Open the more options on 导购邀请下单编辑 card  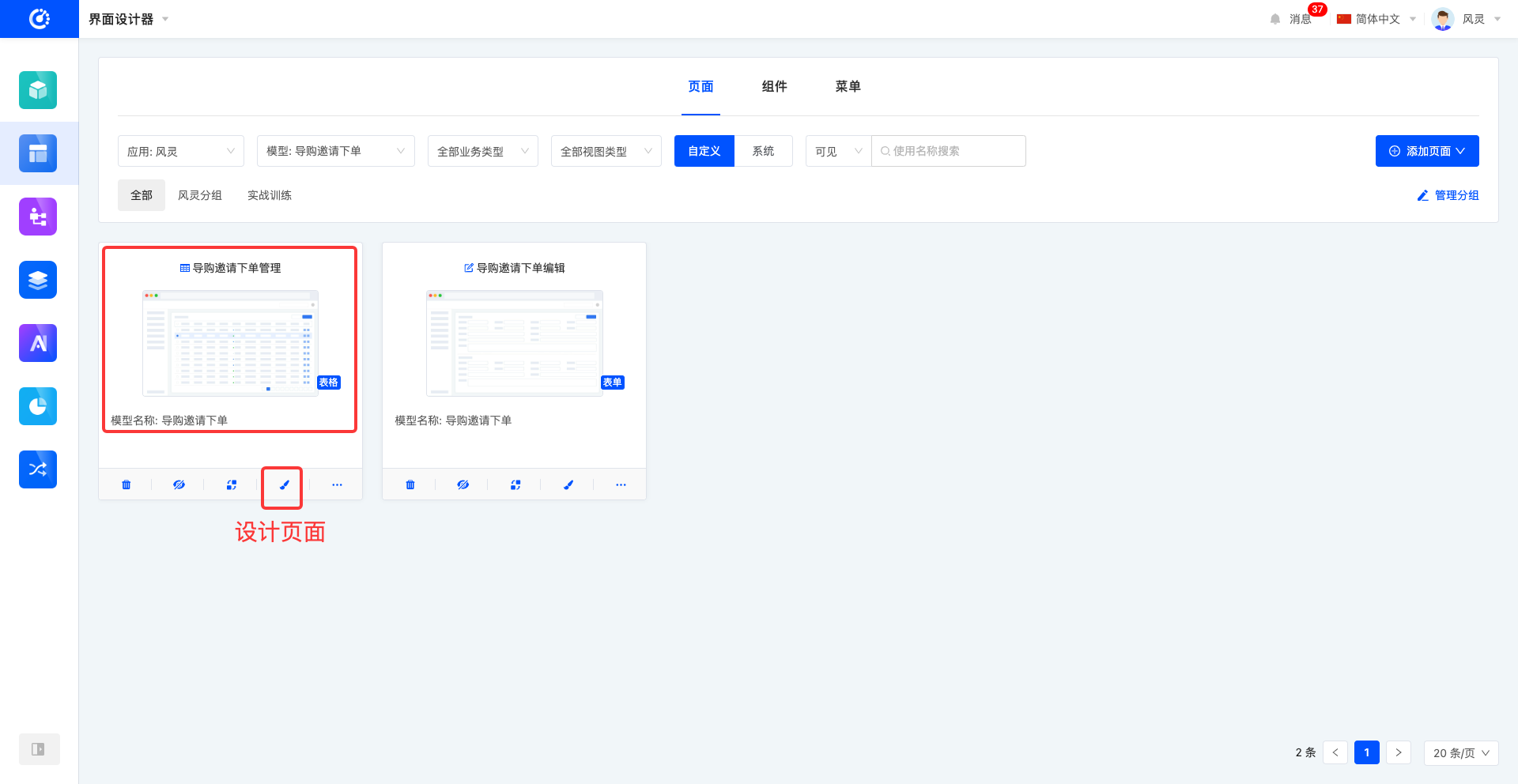pos(621,484)
